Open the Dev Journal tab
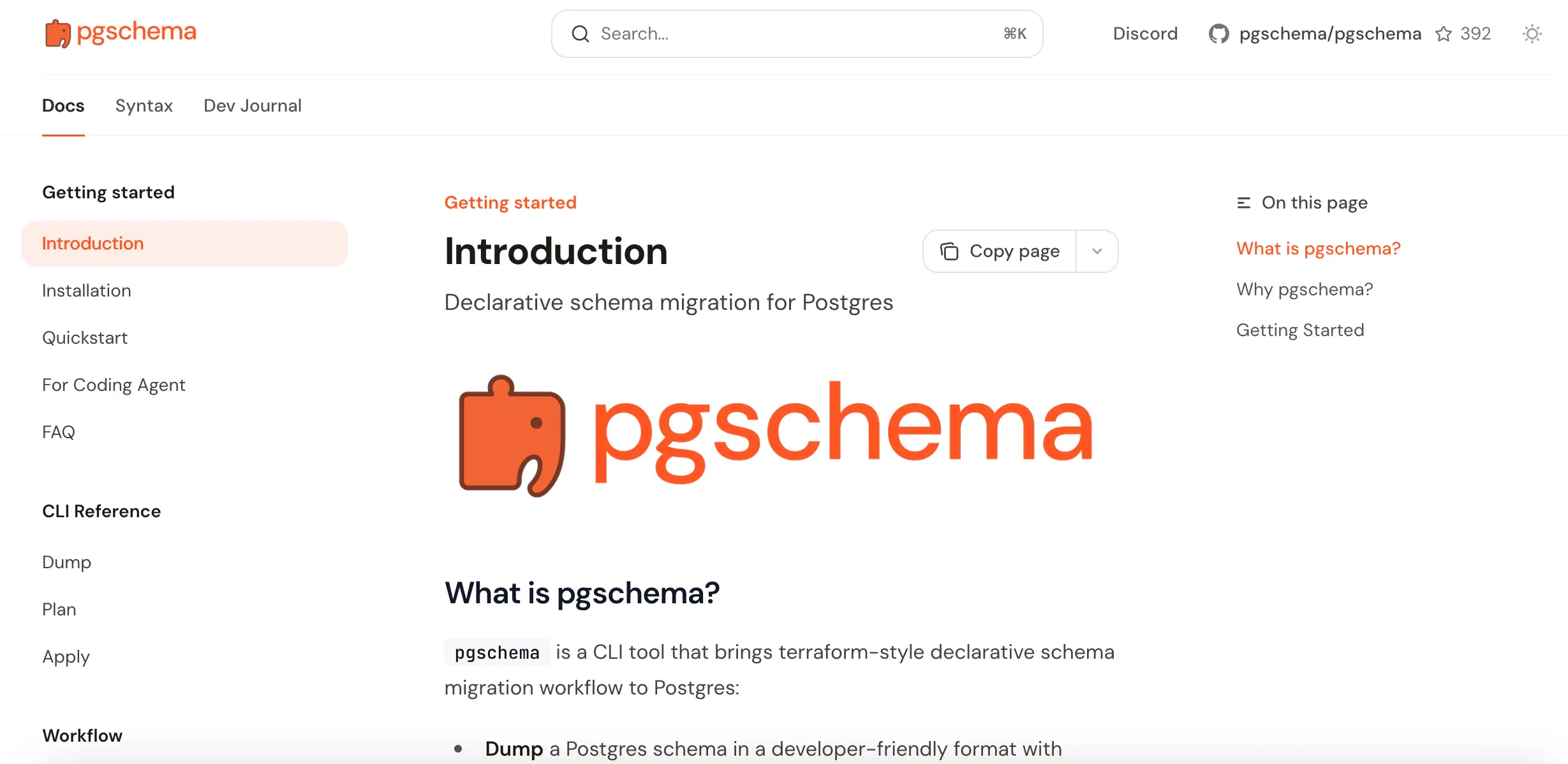 [x=253, y=105]
